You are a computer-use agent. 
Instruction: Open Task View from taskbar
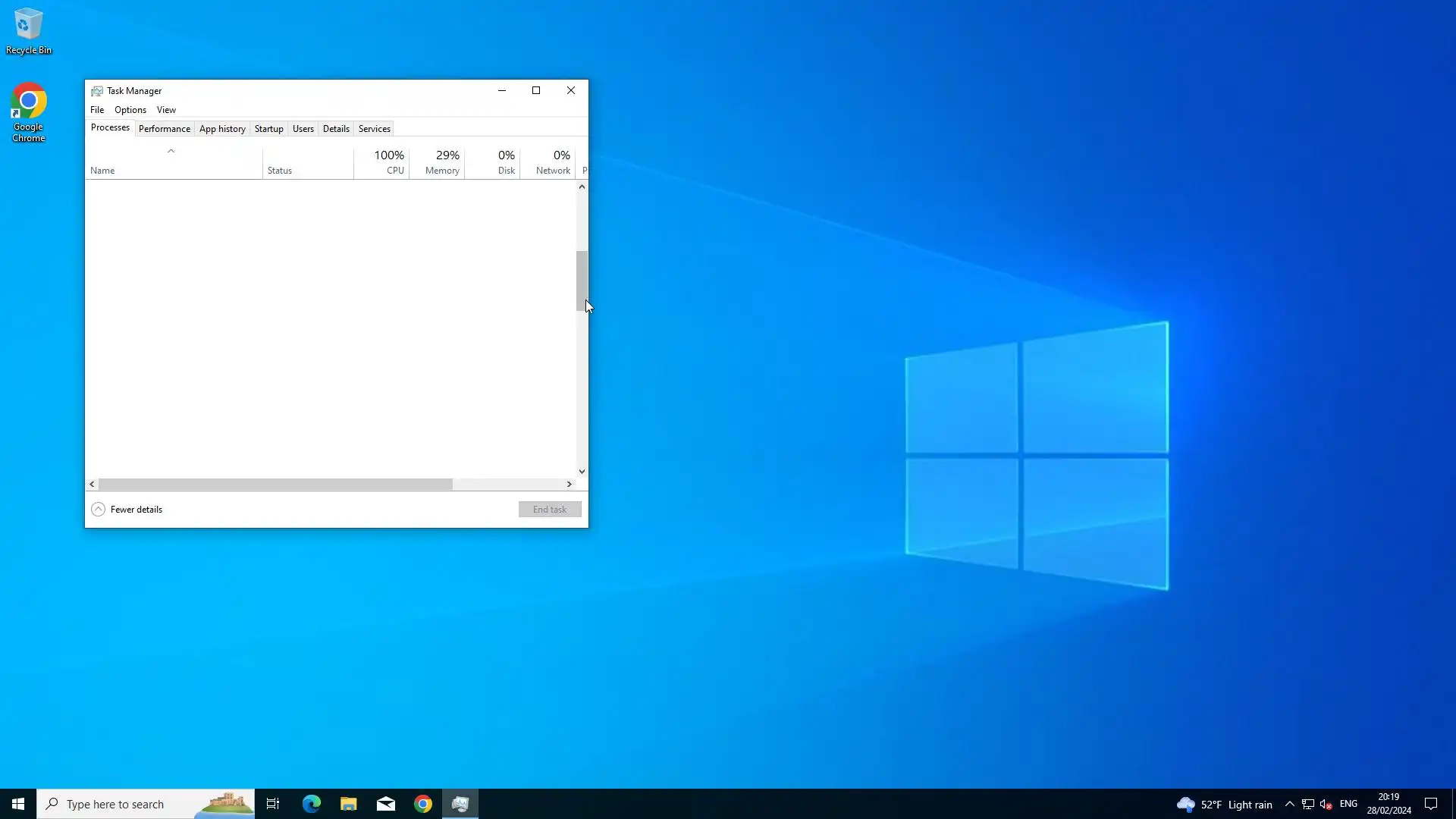(273, 804)
